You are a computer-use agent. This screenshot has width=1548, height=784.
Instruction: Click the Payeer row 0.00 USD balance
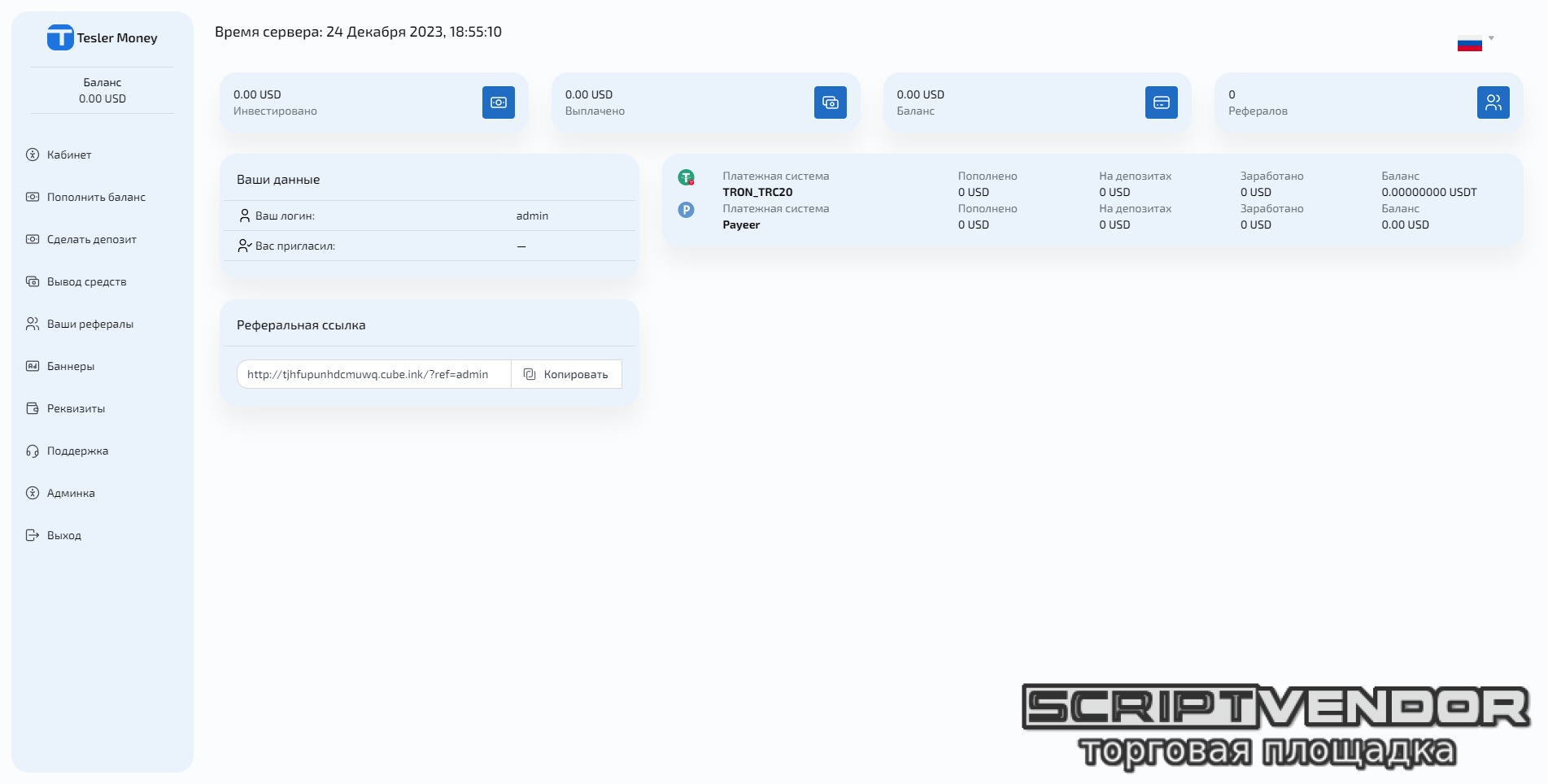pyautogui.click(x=1405, y=224)
